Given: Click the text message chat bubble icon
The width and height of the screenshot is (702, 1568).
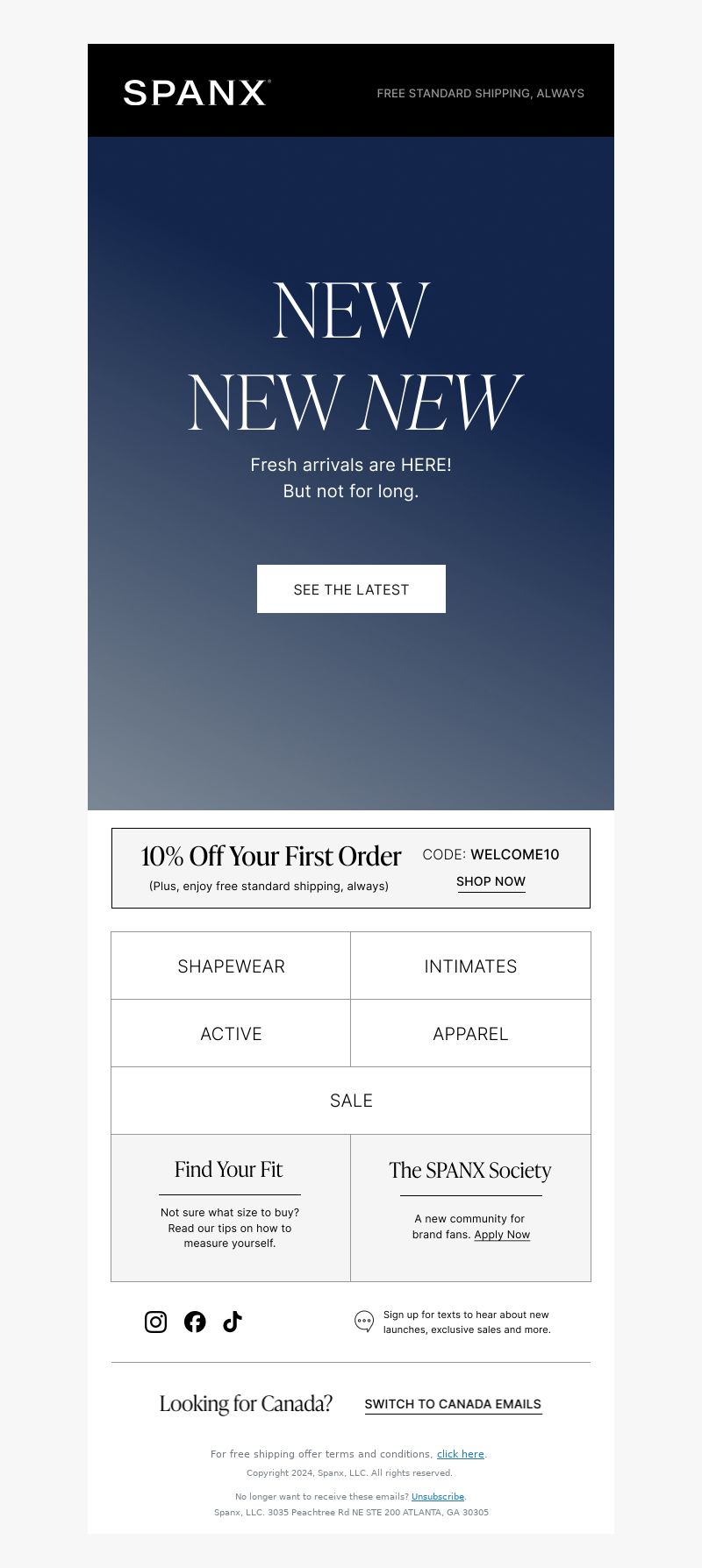Looking at the screenshot, I should pyautogui.click(x=364, y=1322).
